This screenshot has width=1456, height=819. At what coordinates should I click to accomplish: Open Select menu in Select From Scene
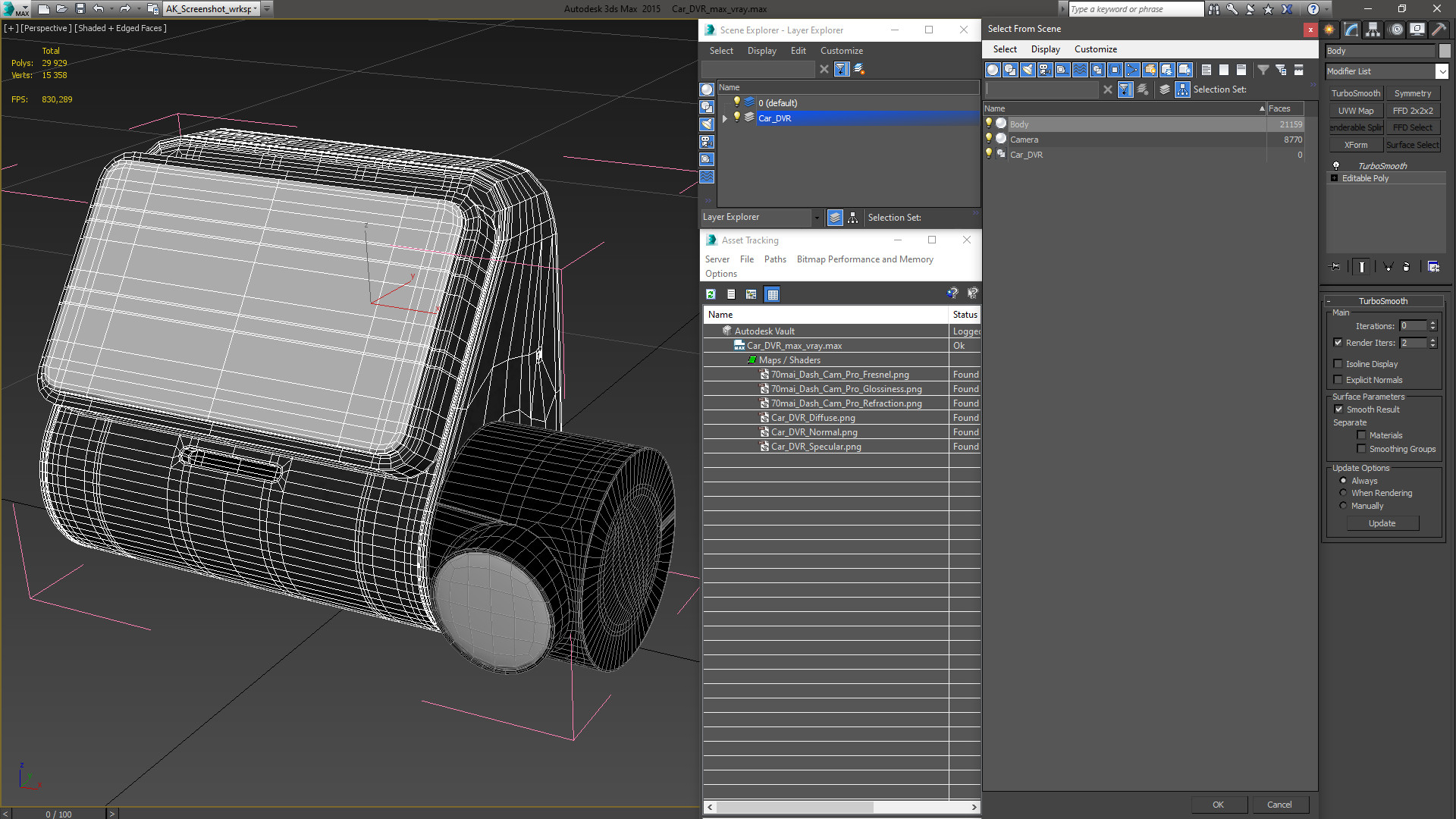tap(1005, 49)
